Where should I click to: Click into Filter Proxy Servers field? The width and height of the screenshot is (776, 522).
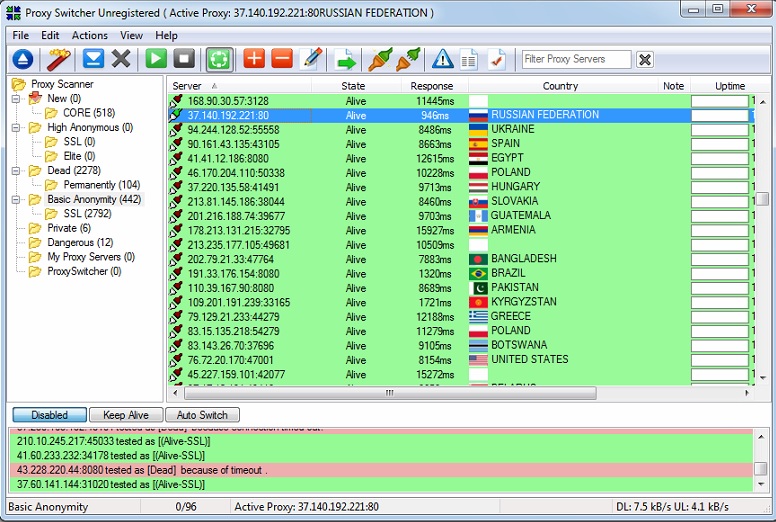(x=577, y=59)
